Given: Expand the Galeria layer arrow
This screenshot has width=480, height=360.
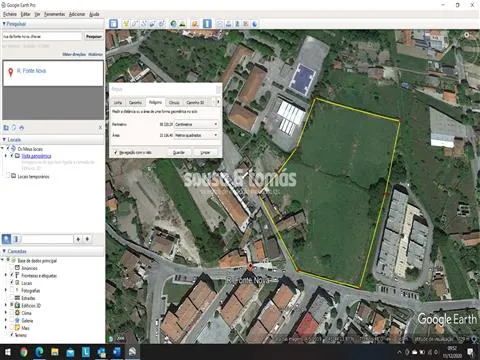Looking at the screenshot, I should pos(6,320).
